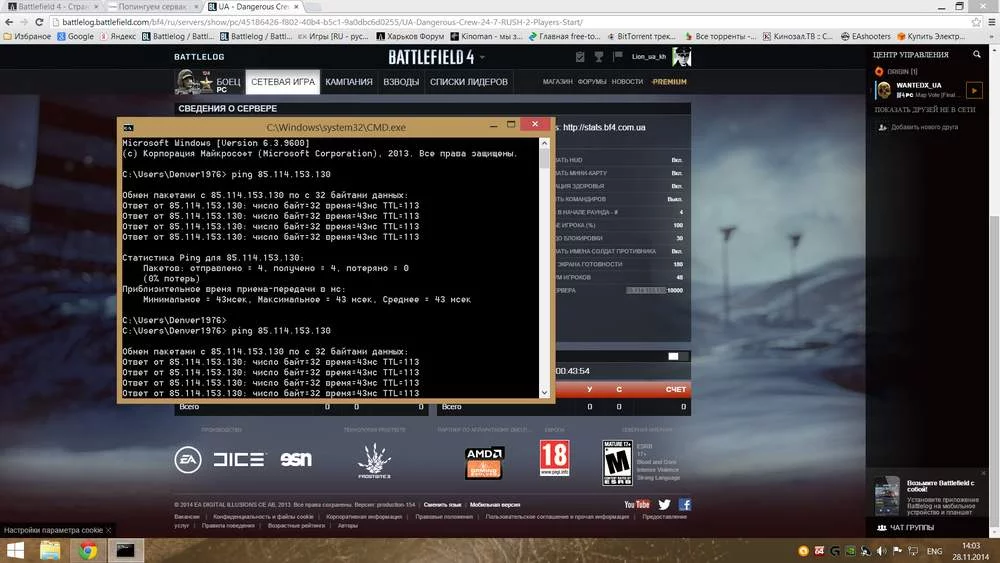Click the ESRB Mature rating badge
Screen dimensions: 1000x563
pos(617,463)
